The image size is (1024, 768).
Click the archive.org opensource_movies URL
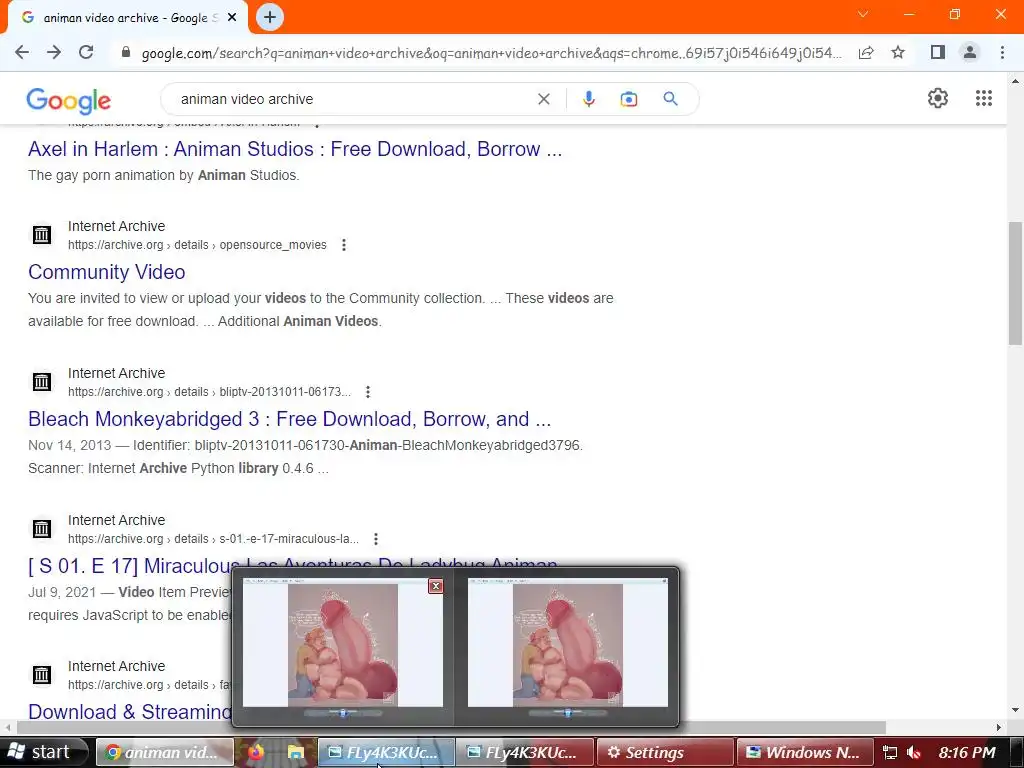[197, 245]
